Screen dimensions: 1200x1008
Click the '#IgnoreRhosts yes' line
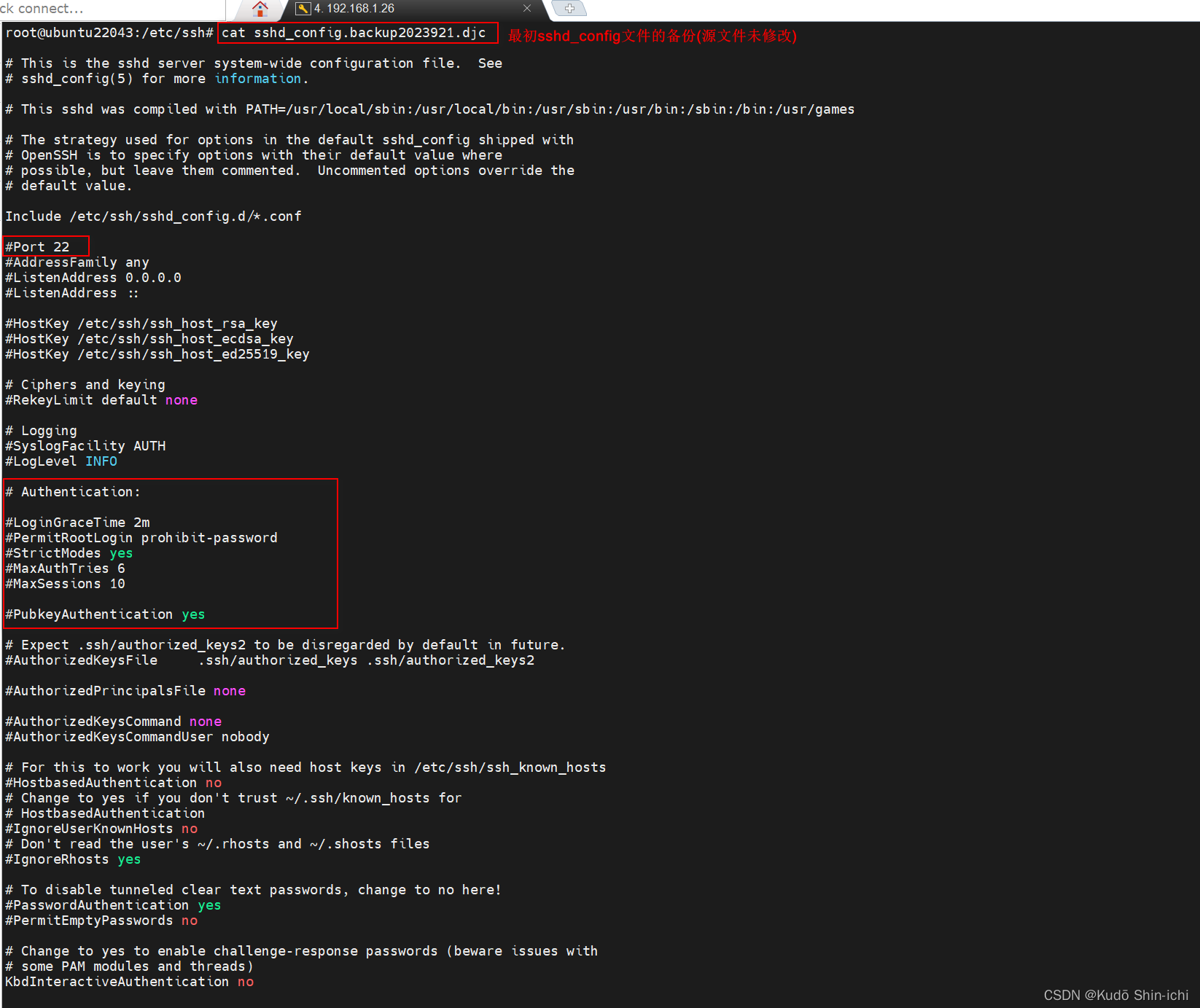[73, 859]
